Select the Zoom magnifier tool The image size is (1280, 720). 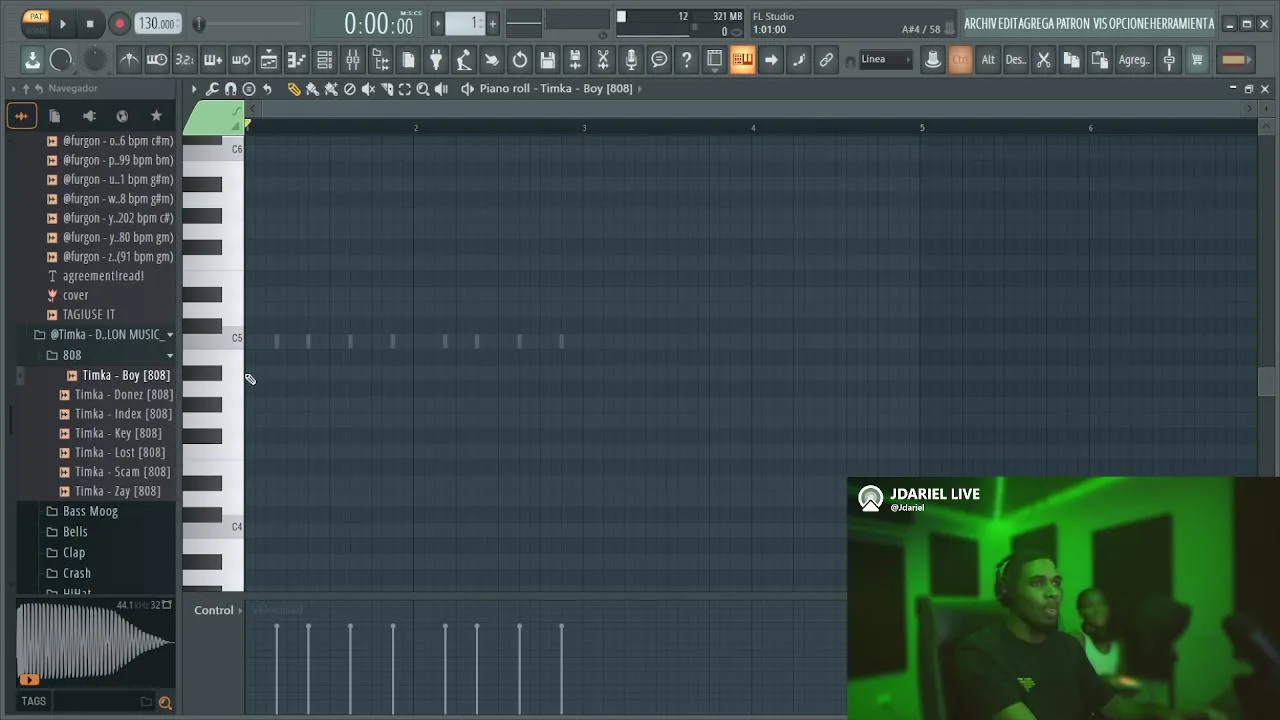point(423,89)
